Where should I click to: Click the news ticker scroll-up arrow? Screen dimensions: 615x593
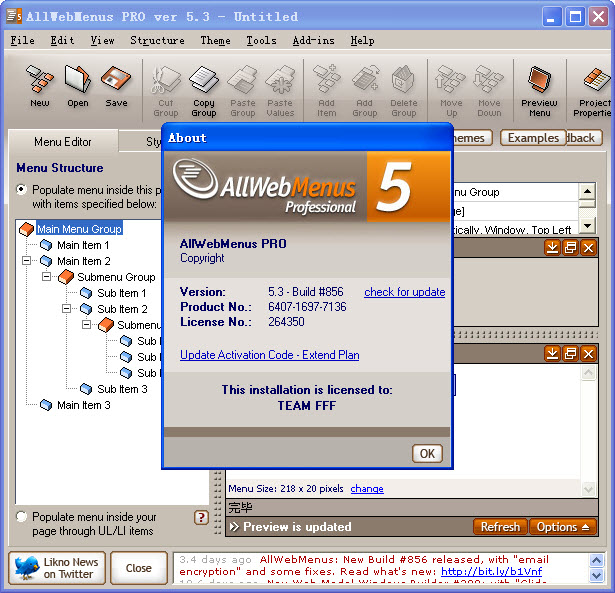click(x=596, y=560)
